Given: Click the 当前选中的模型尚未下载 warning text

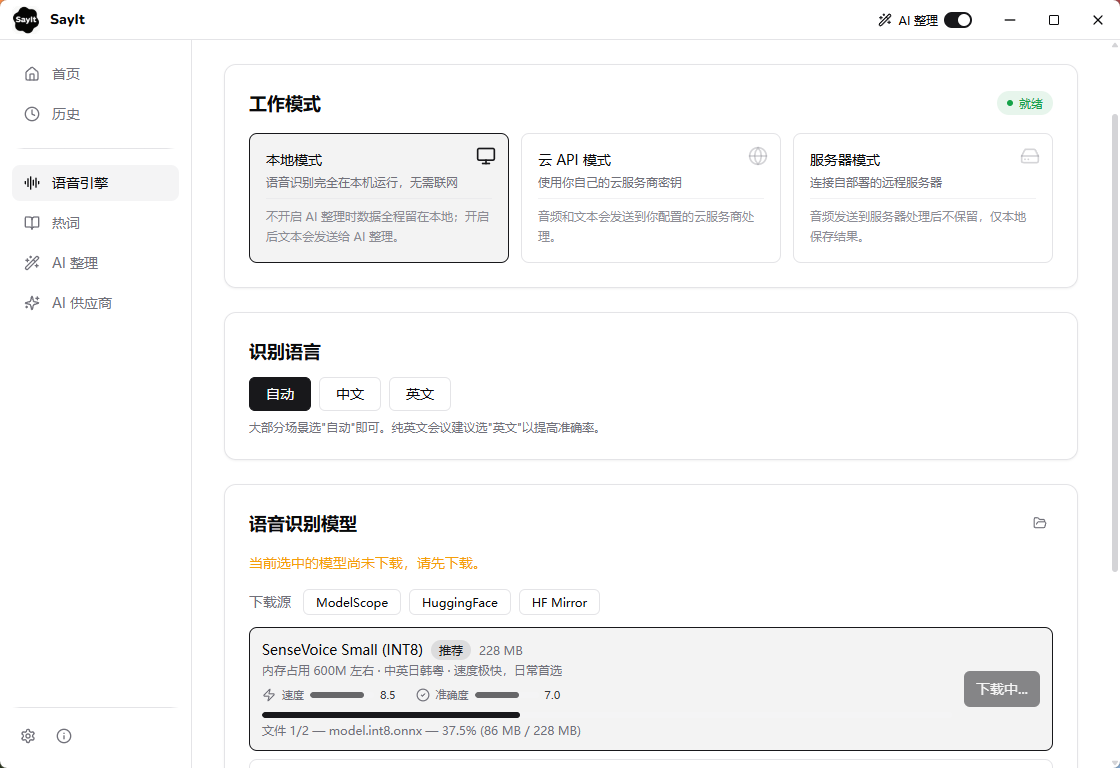Looking at the screenshot, I should click(x=366, y=563).
